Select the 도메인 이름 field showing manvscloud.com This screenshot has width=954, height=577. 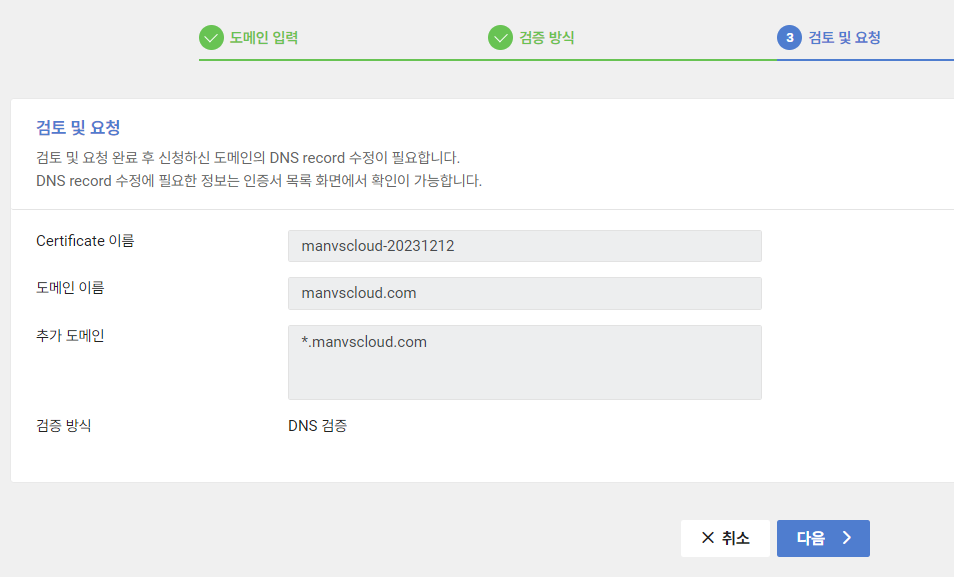524,293
